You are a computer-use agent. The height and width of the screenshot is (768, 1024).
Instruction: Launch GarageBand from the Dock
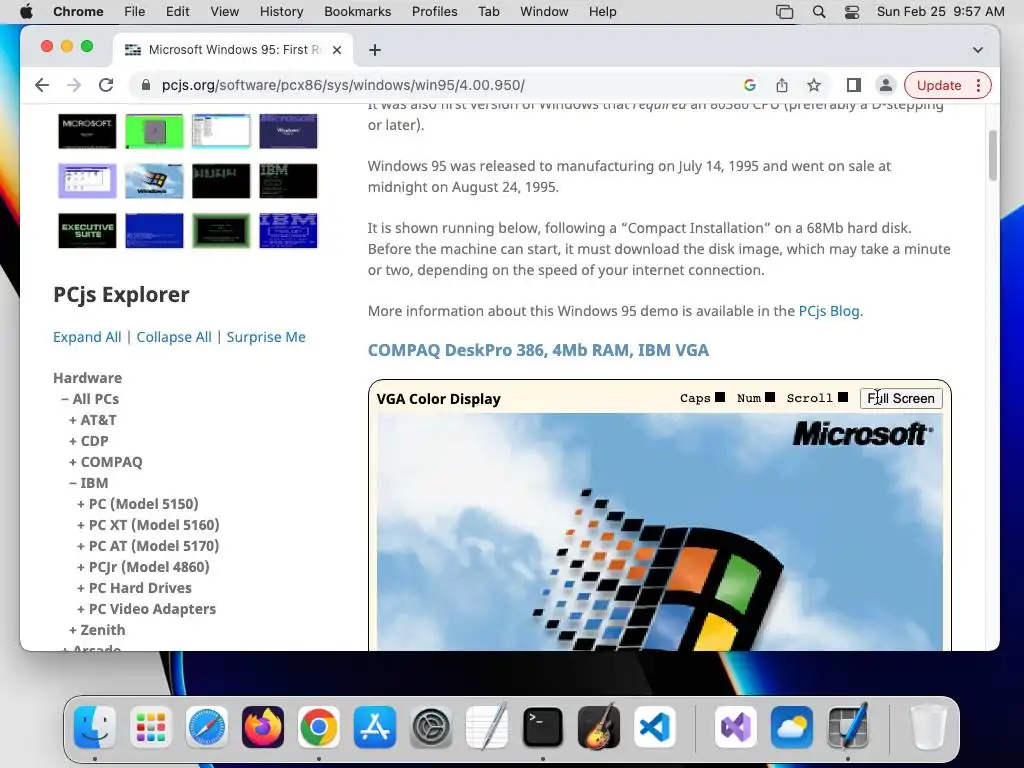coord(599,727)
